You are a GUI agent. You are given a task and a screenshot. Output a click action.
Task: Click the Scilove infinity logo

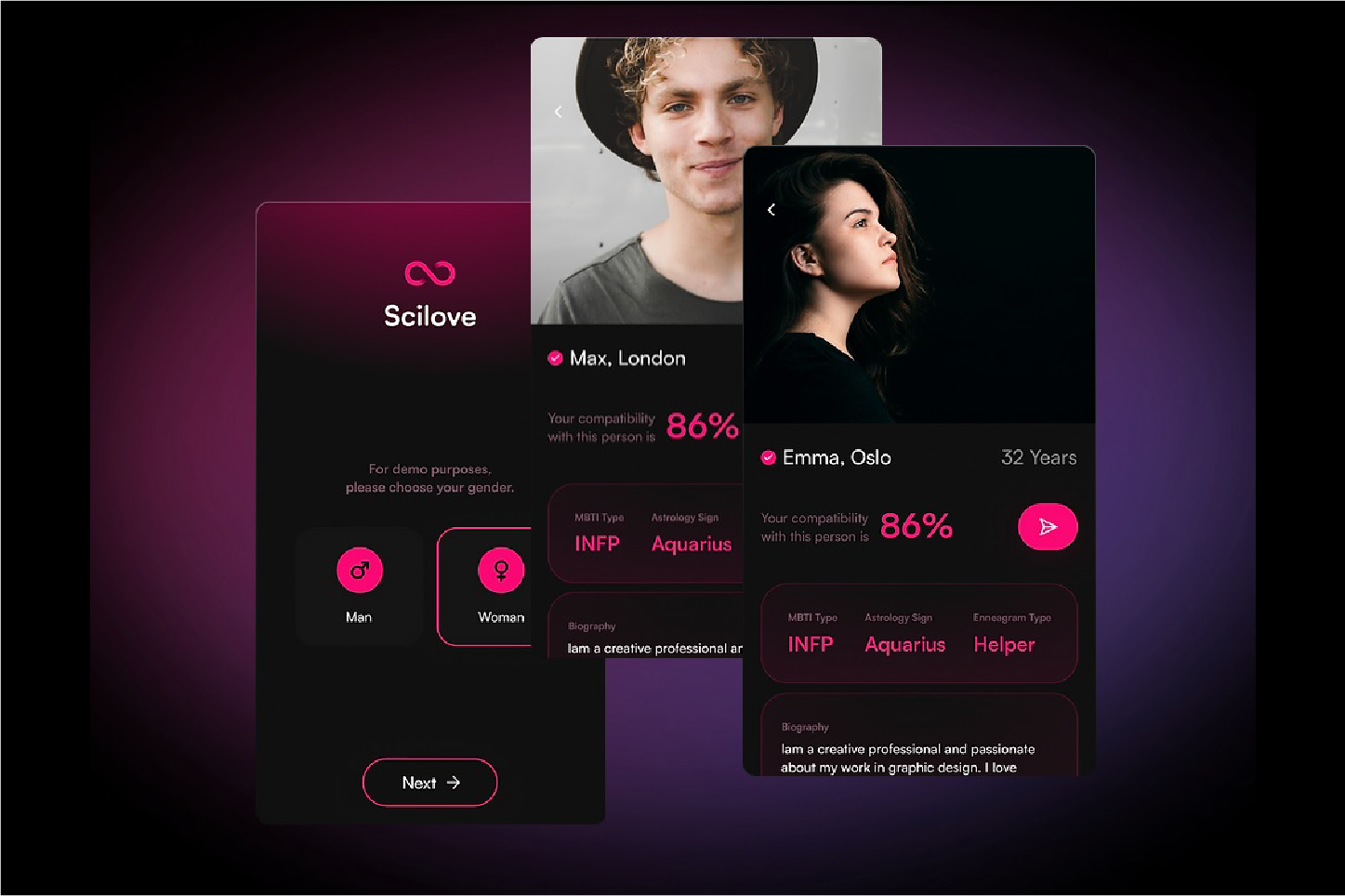(x=429, y=272)
